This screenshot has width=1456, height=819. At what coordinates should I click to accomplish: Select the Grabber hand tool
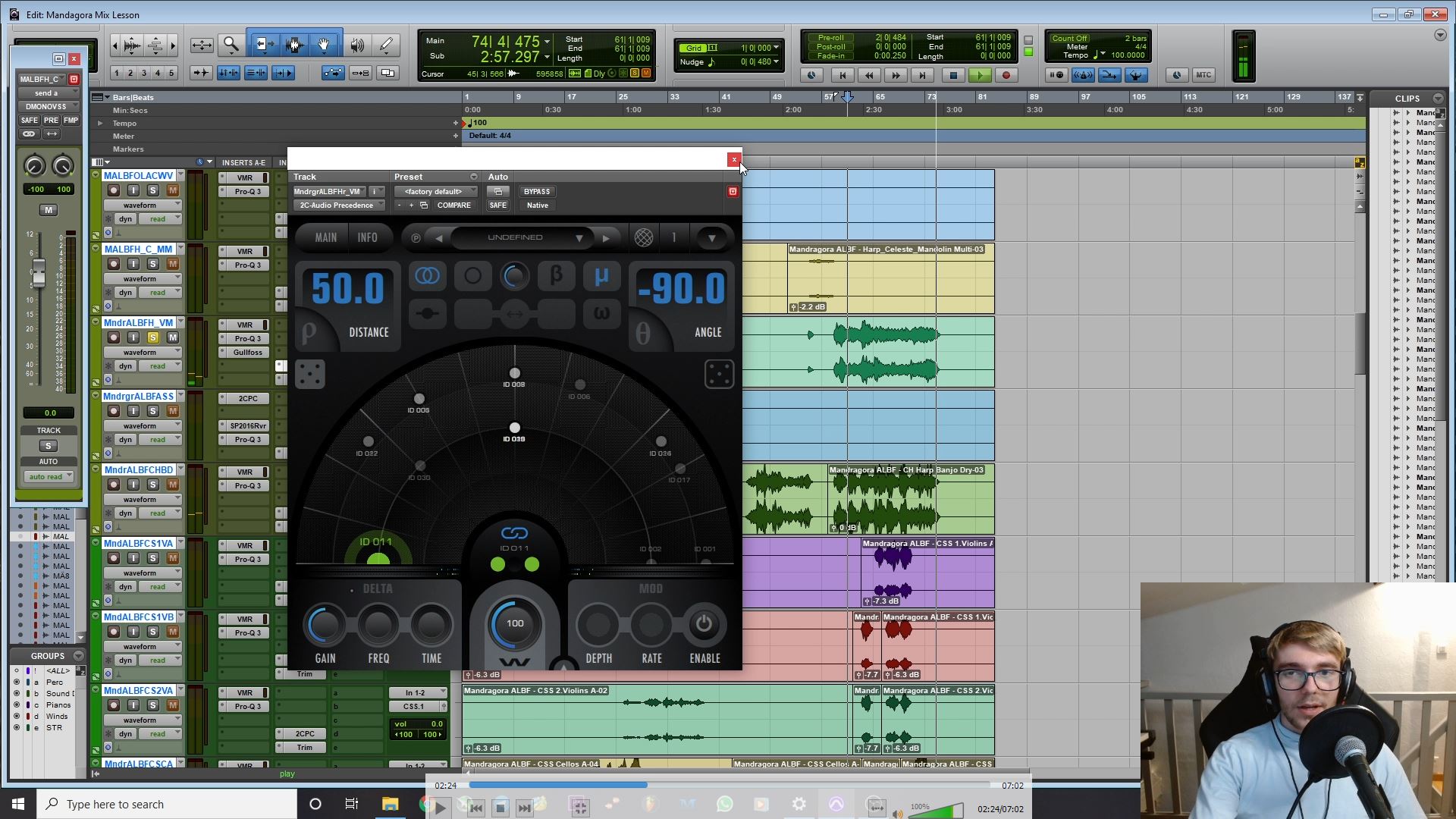pyautogui.click(x=324, y=45)
